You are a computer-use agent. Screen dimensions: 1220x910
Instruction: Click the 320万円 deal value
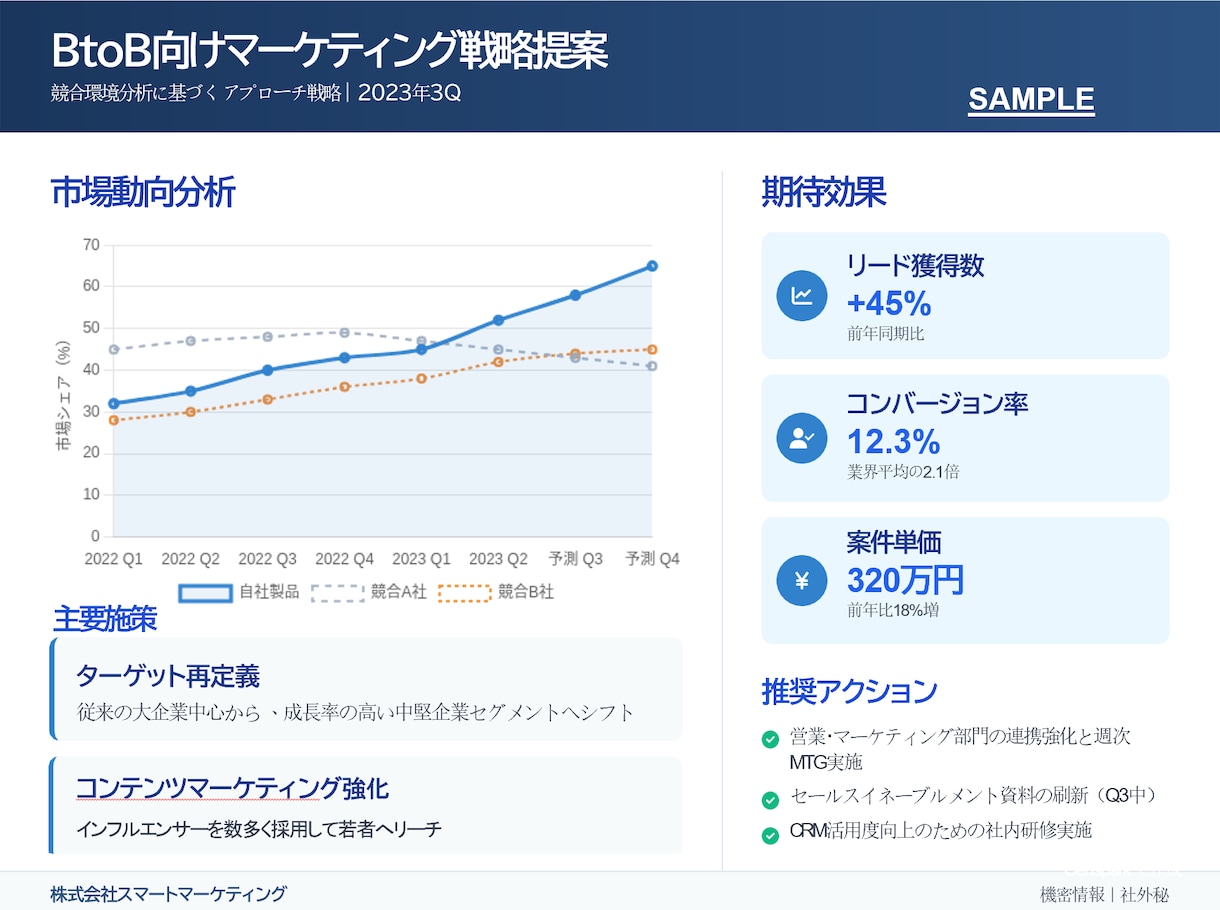[x=905, y=580]
